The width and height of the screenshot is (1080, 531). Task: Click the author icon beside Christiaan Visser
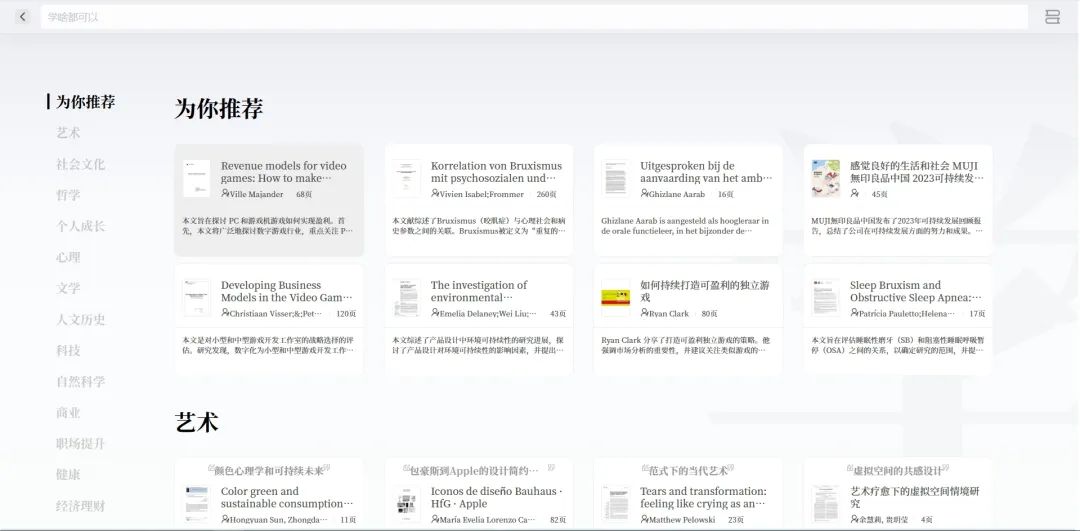pyautogui.click(x=225, y=313)
